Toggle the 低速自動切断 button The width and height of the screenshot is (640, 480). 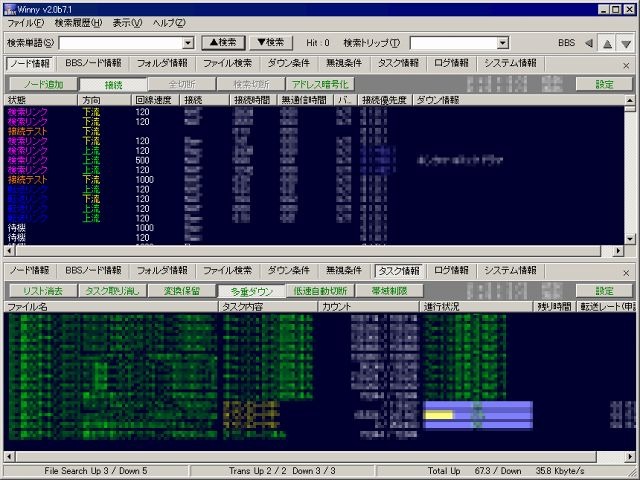[x=320, y=291]
